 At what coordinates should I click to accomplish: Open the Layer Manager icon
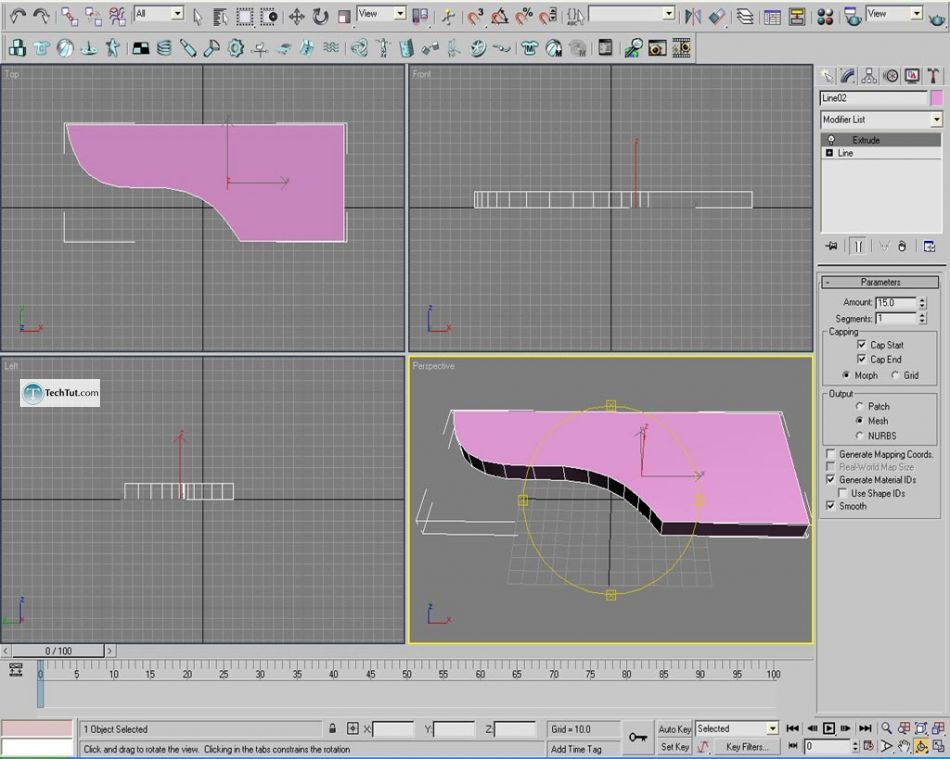(x=745, y=16)
